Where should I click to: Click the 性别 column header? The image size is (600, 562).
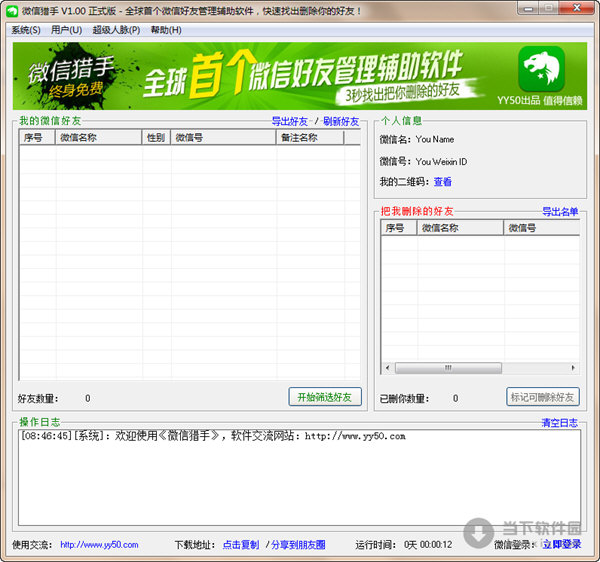click(x=156, y=137)
